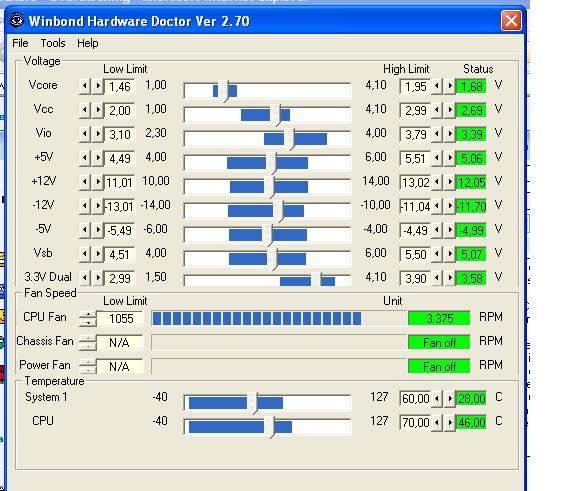Increase -12V low limit with right arrow
Viewport: 576px width, 491px height.
tap(98, 206)
